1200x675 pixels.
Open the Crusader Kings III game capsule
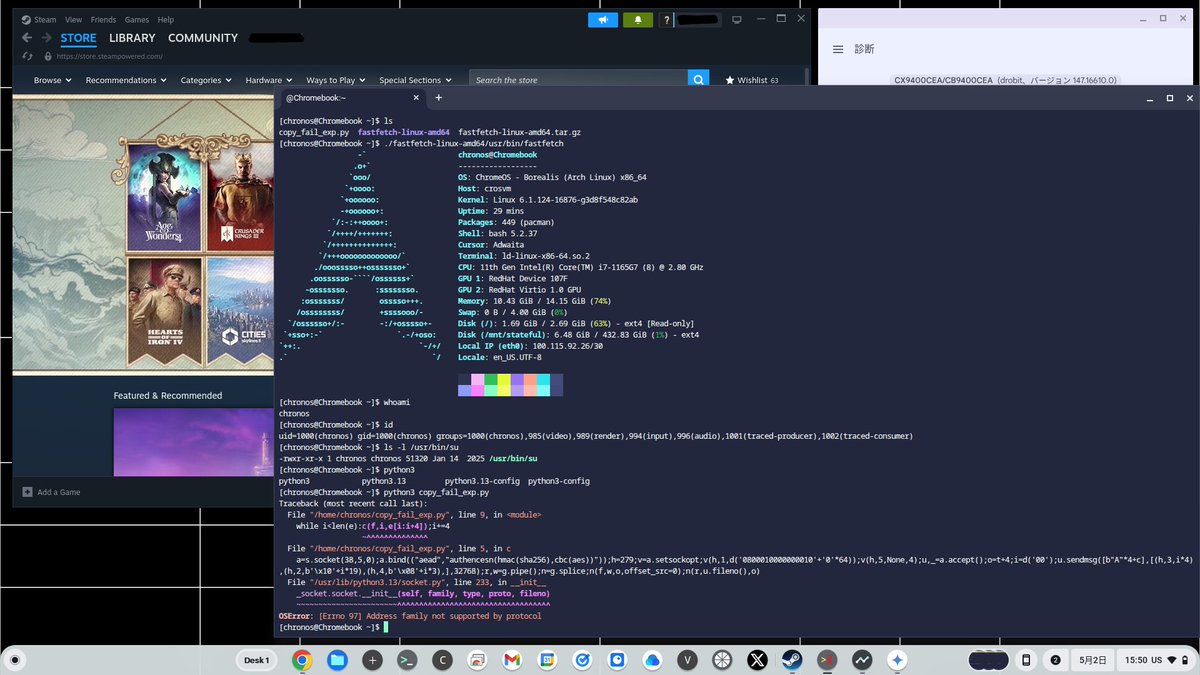[241, 199]
